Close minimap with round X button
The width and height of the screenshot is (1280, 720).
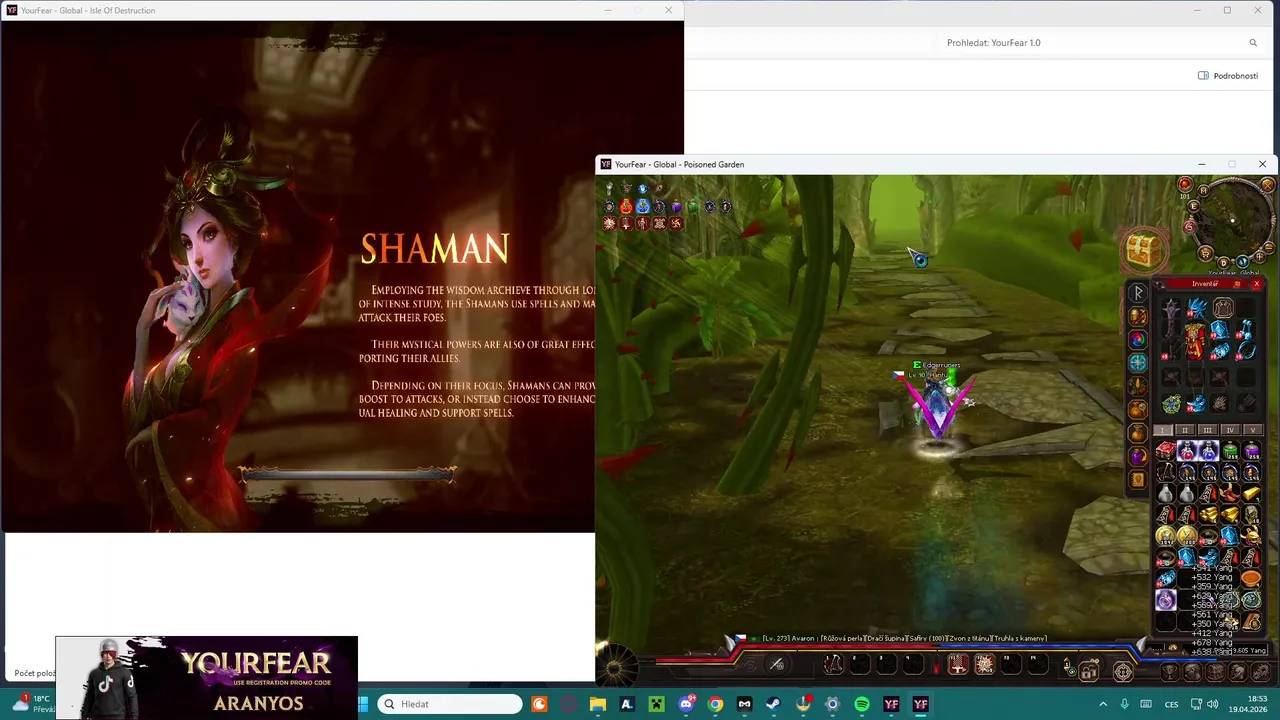[x=1268, y=185]
